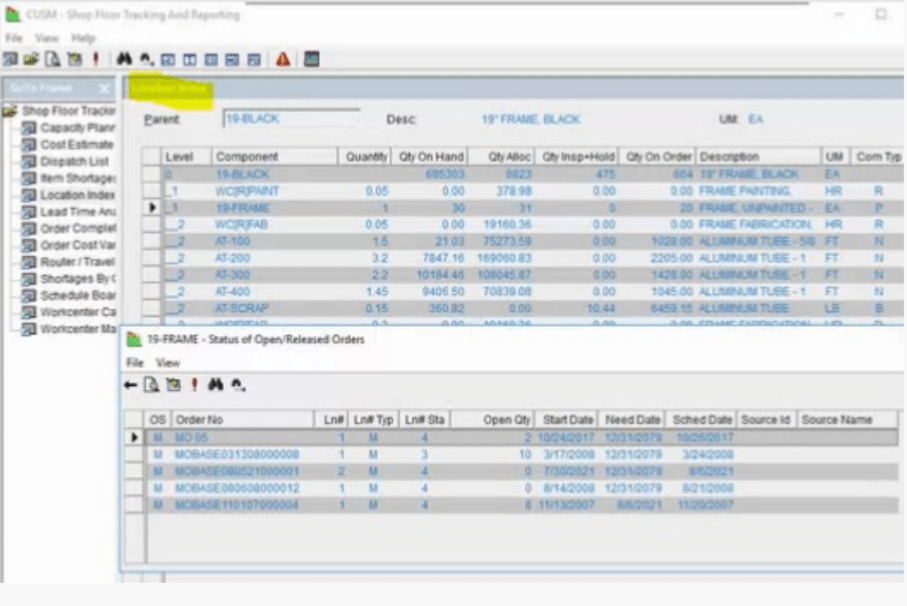The width and height of the screenshot is (907, 606).
Task: Click the Qty On Order column header
Action: point(657,157)
